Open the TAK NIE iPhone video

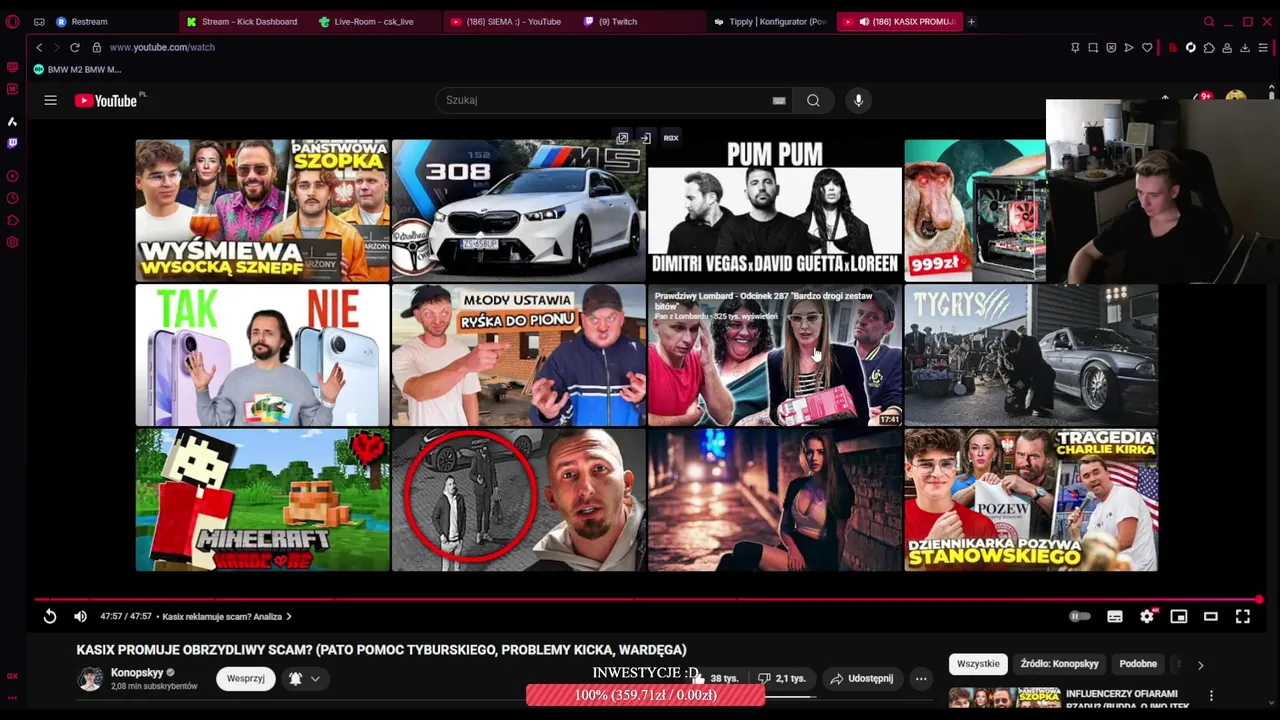tap(262, 355)
